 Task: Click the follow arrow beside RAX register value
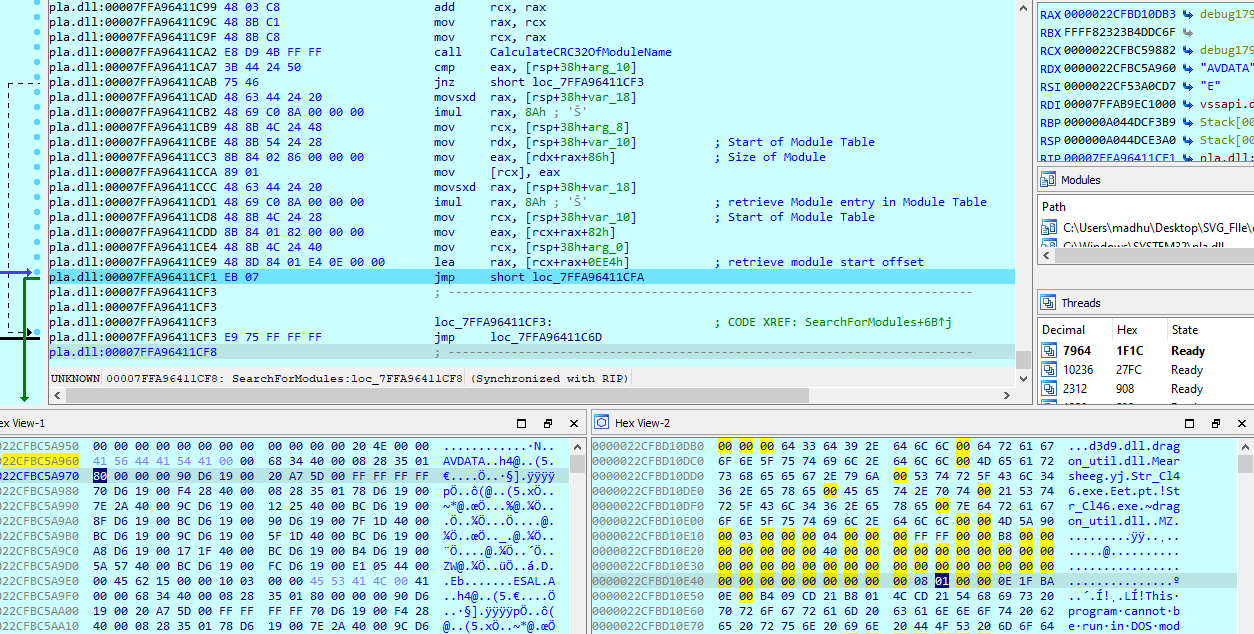[1187, 14]
